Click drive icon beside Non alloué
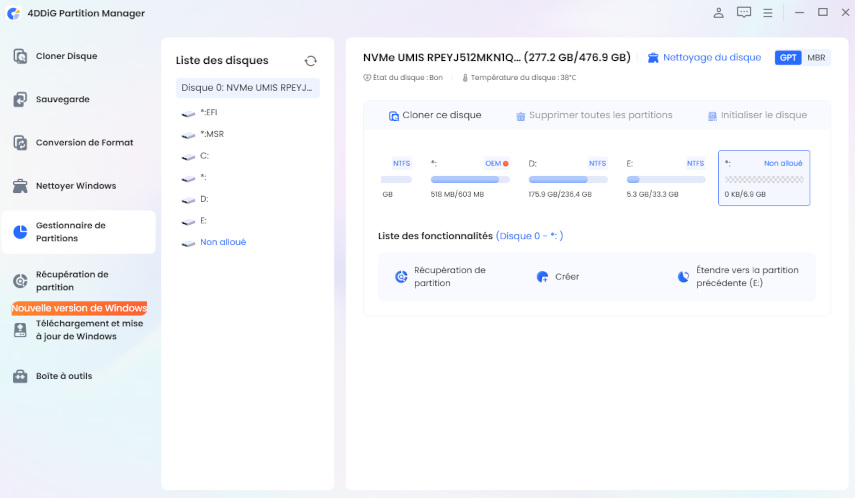 point(188,243)
